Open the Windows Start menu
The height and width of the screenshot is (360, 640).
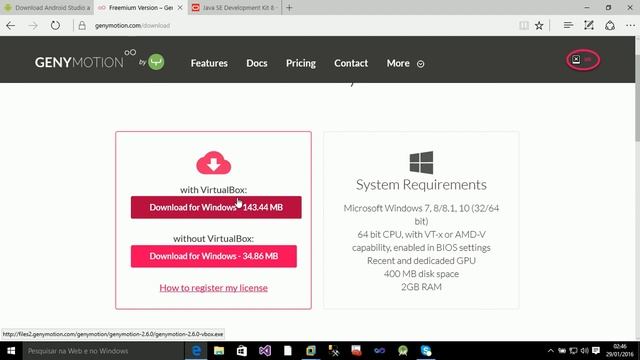coord(11,351)
